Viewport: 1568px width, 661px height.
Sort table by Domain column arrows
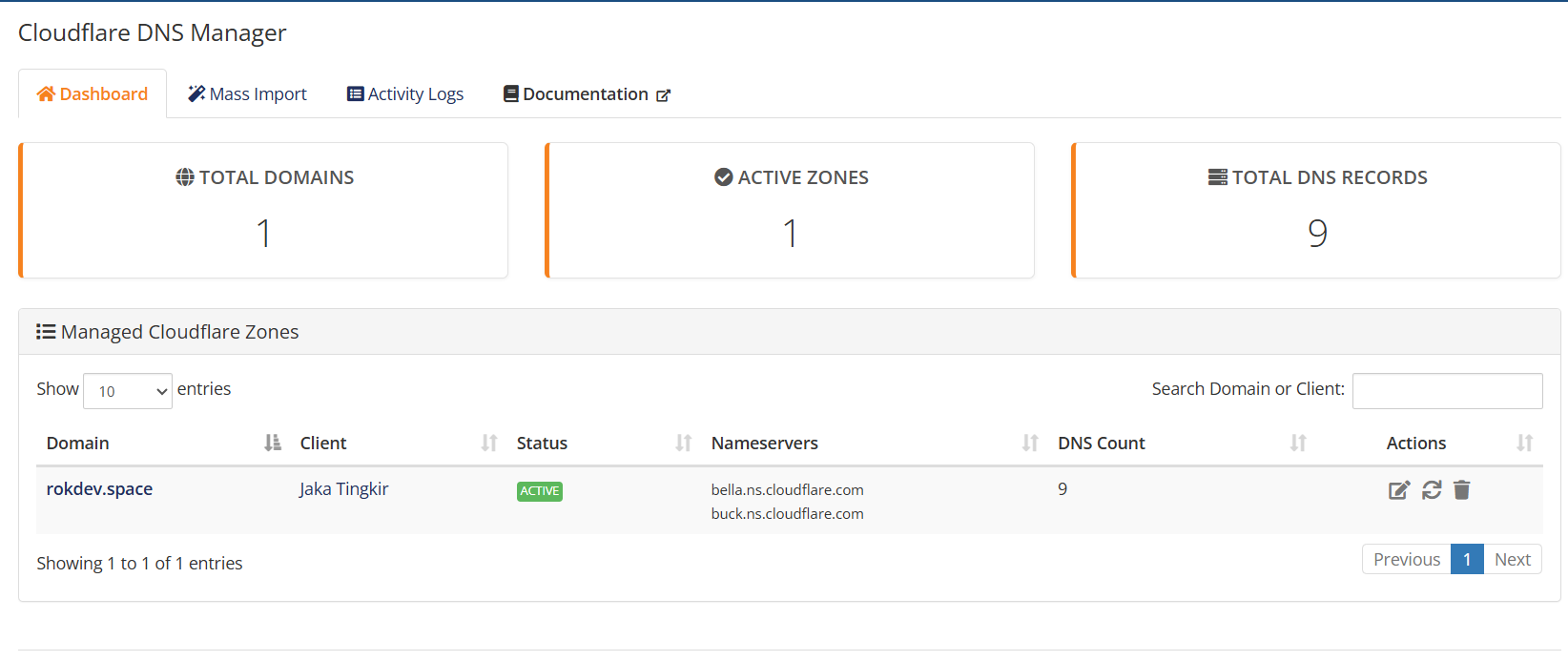pos(273,443)
